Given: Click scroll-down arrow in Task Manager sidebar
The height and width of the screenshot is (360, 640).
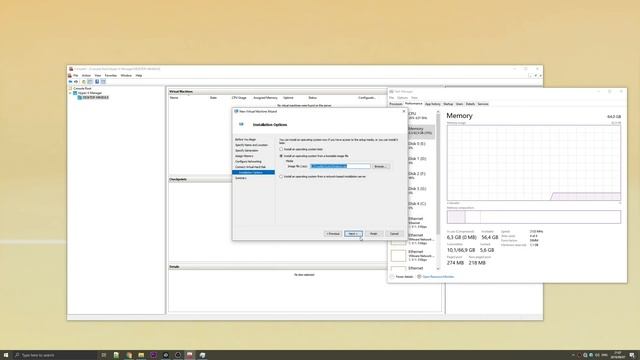Looking at the screenshot, I should tap(438, 269).
